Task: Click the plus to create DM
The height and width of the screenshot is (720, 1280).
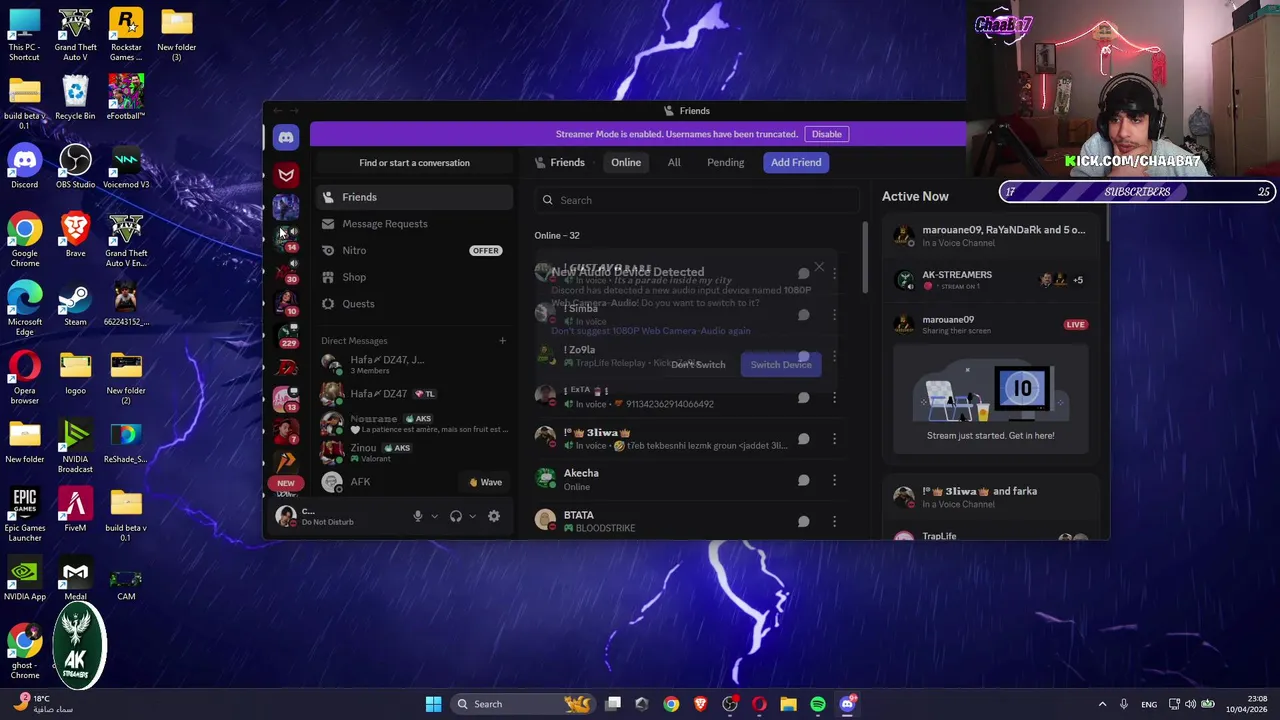Action: (502, 341)
